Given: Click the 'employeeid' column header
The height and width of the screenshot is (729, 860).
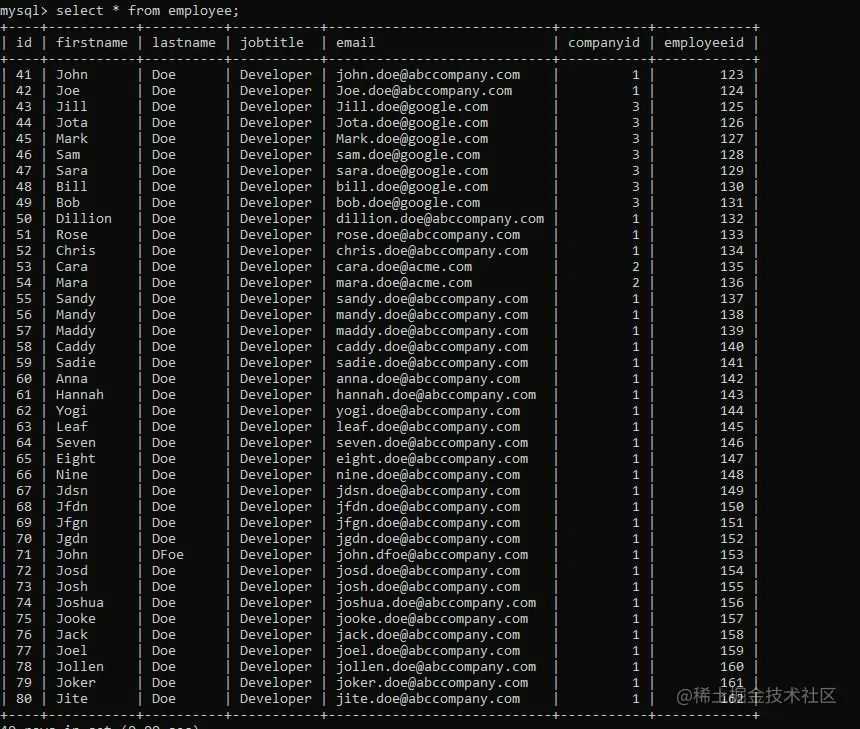Looking at the screenshot, I should pos(704,42).
